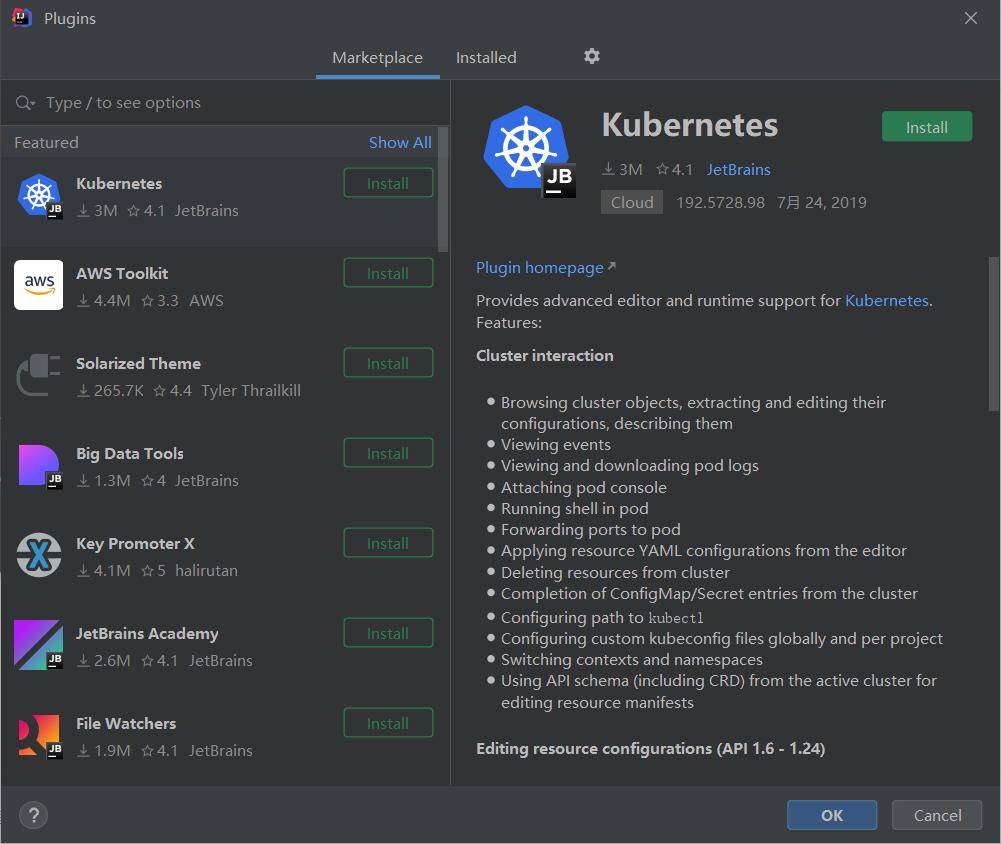The image size is (1001, 844).
Task: Install the Big Data Tools plugin
Action: 388,453
